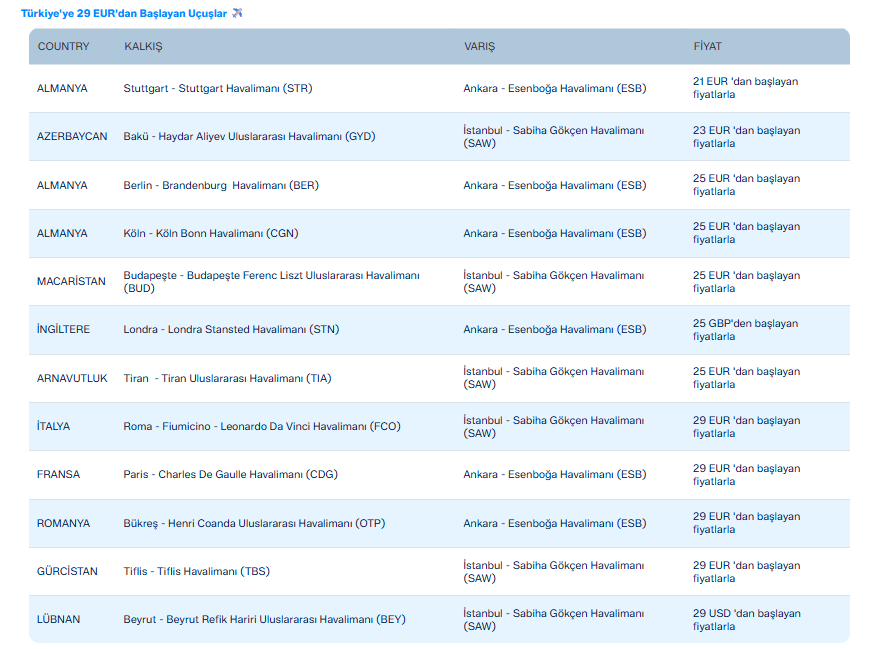Click Berlin - Brandenburg Havalimanı (BER) cell
The height and width of the screenshot is (649, 873).
[x=221, y=185]
